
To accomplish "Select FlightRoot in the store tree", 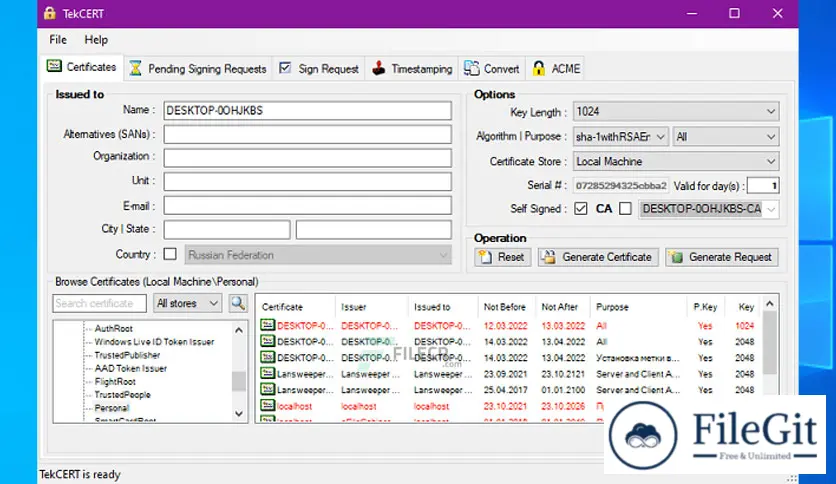I will [x=115, y=382].
